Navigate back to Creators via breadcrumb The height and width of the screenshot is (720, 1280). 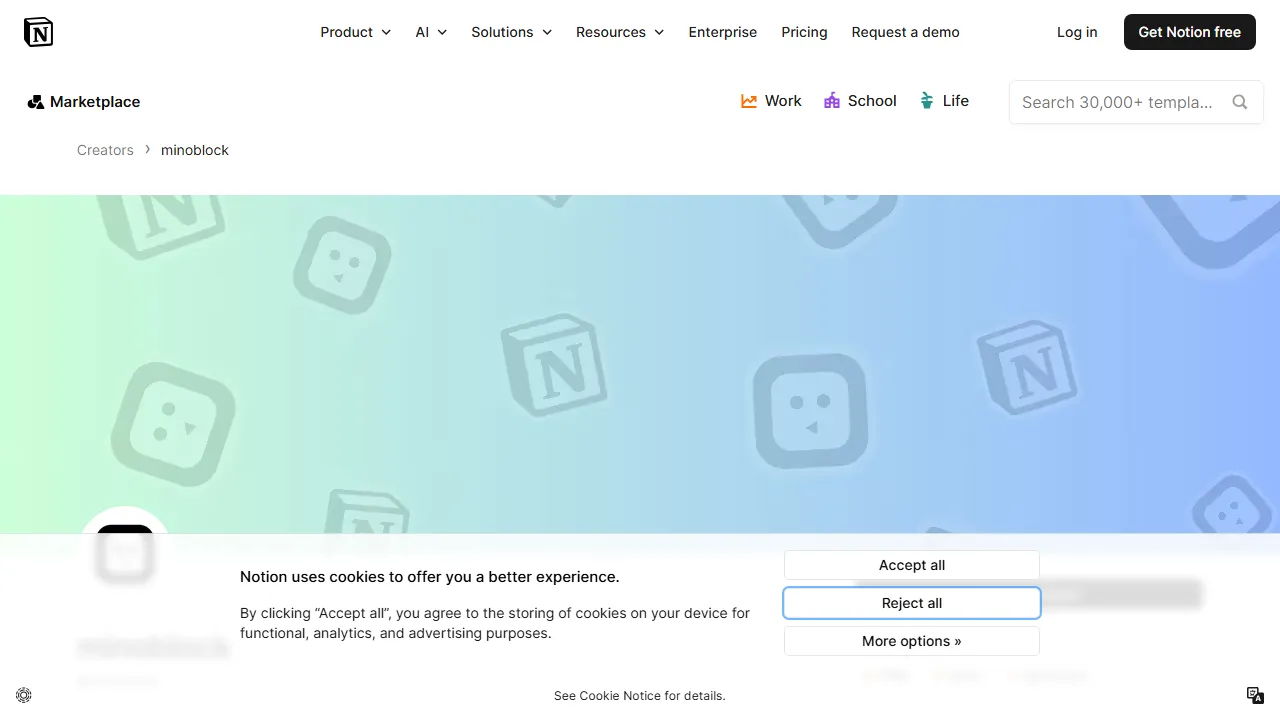[105, 150]
